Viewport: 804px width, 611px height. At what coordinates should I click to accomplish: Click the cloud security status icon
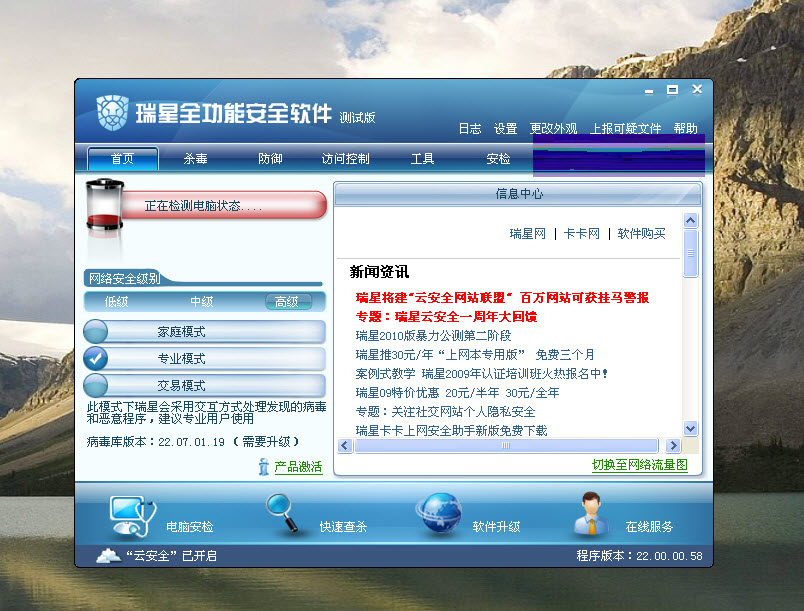point(108,556)
